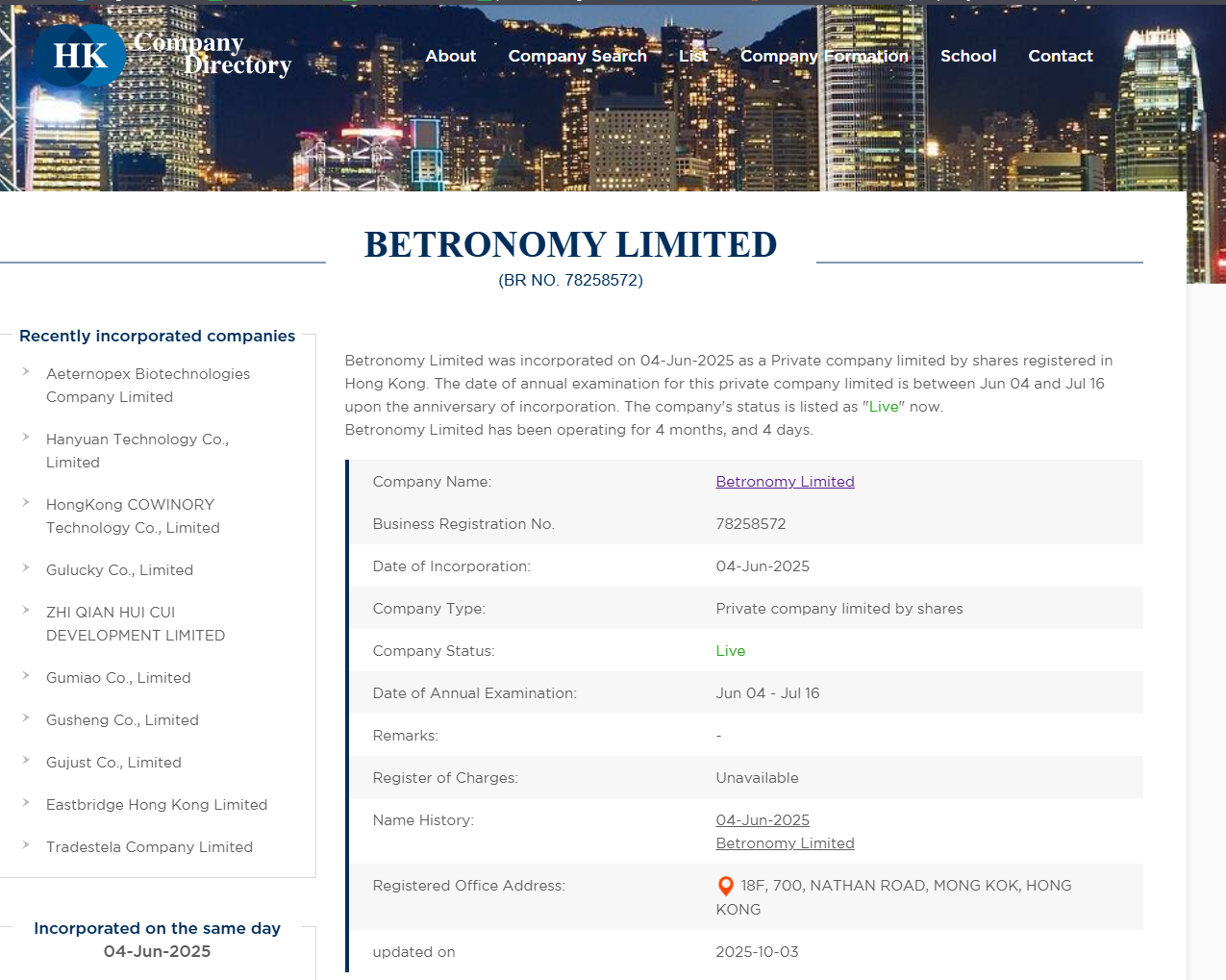Open the School menu link
The height and width of the screenshot is (980, 1226).
(x=967, y=56)
